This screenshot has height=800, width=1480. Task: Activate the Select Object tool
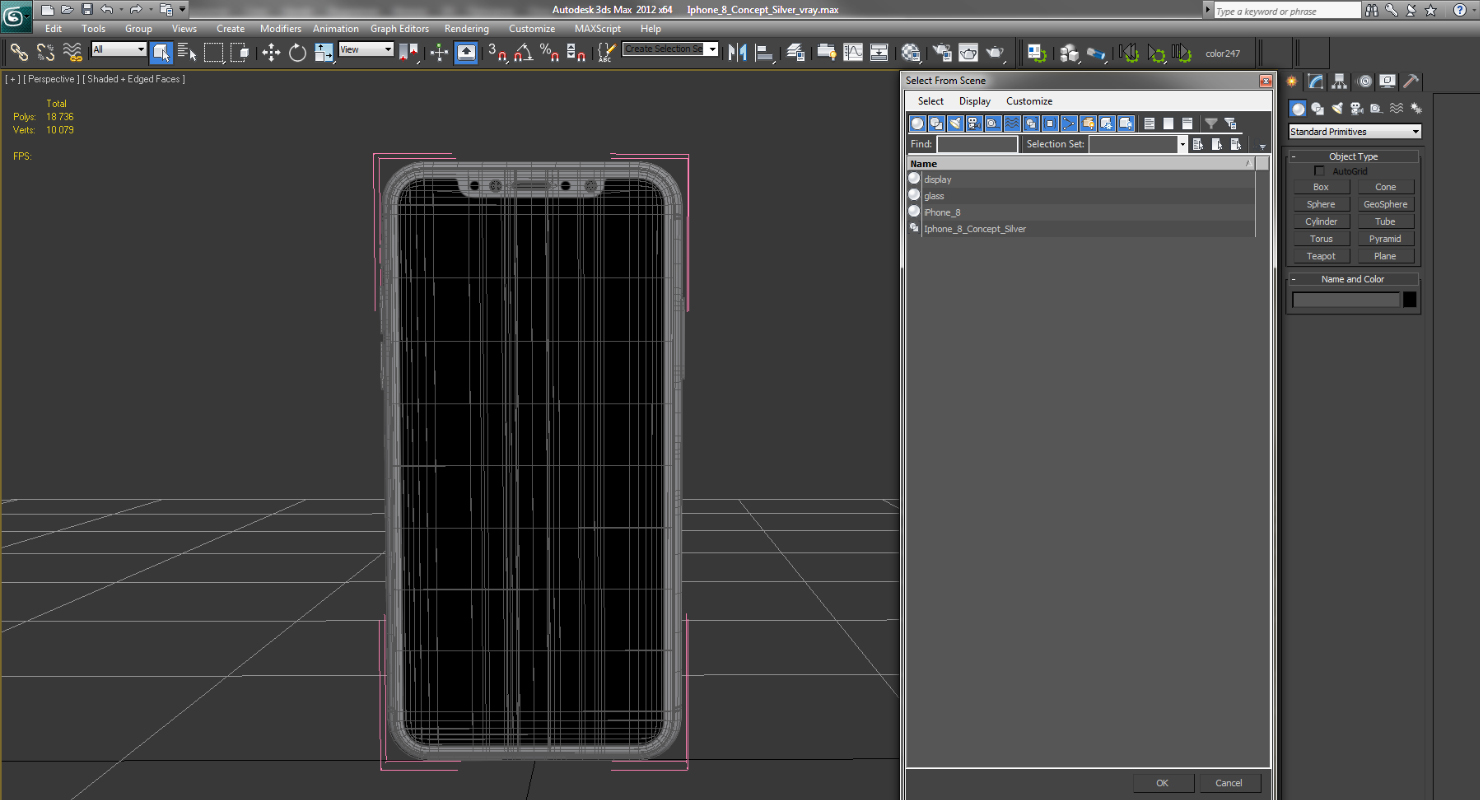(x=161, y=52)
